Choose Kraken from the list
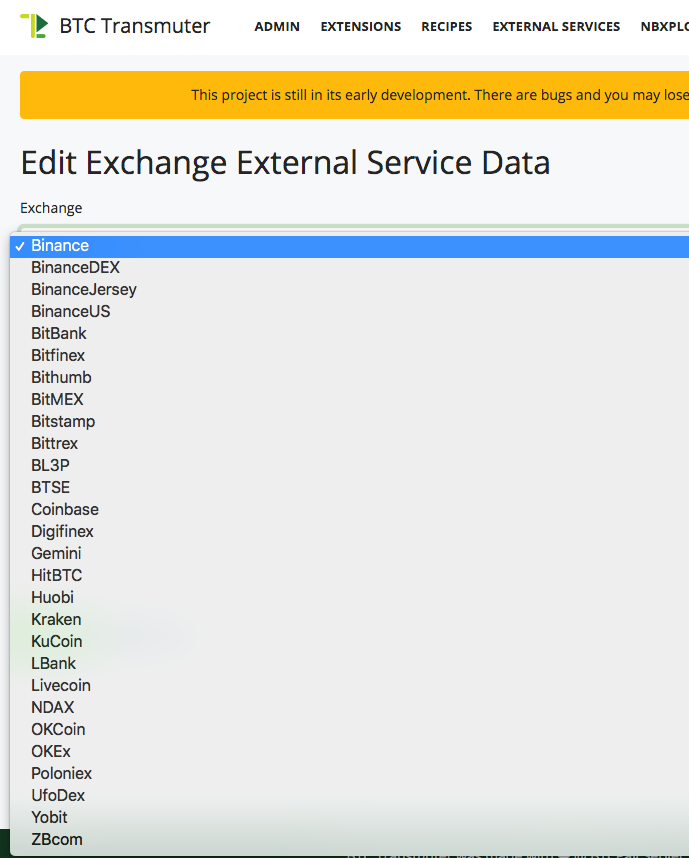This screenshot has height=858, width=689. pyautogui.click(x=349, y=619)
